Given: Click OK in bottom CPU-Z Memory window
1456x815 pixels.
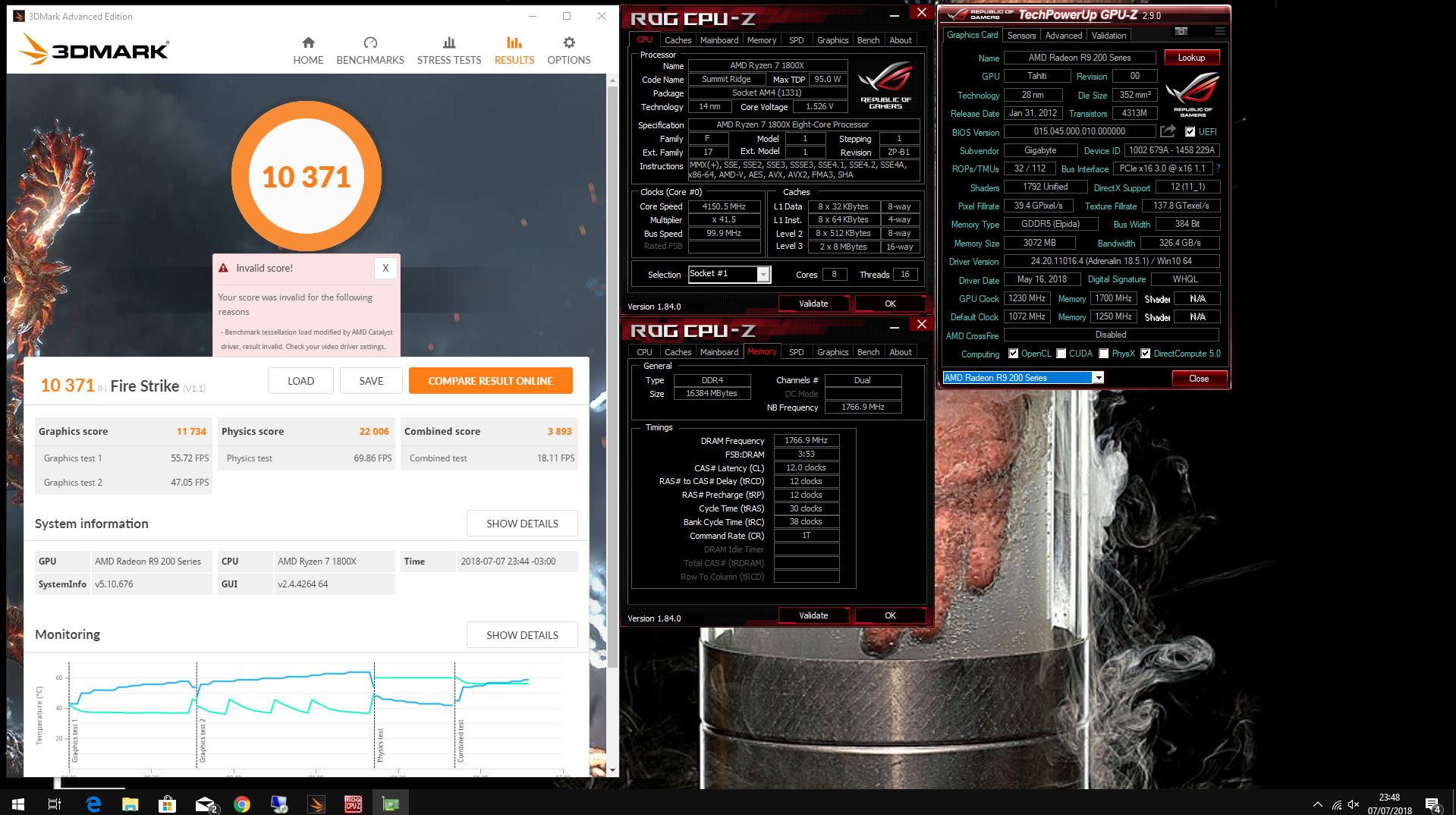Looking at the screenshot, I should coord(890,615).
